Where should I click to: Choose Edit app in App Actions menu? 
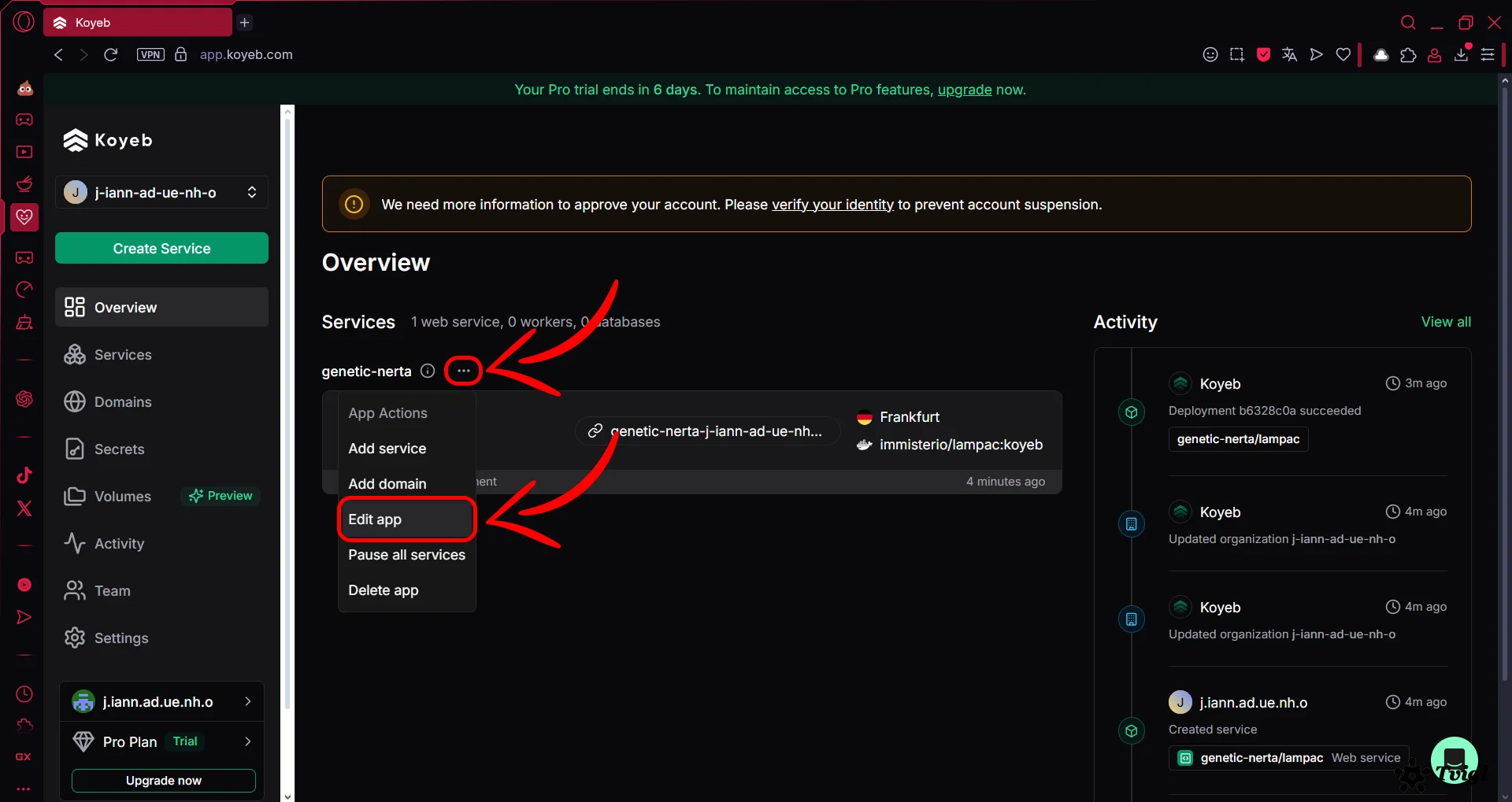(x=407, y=519)
